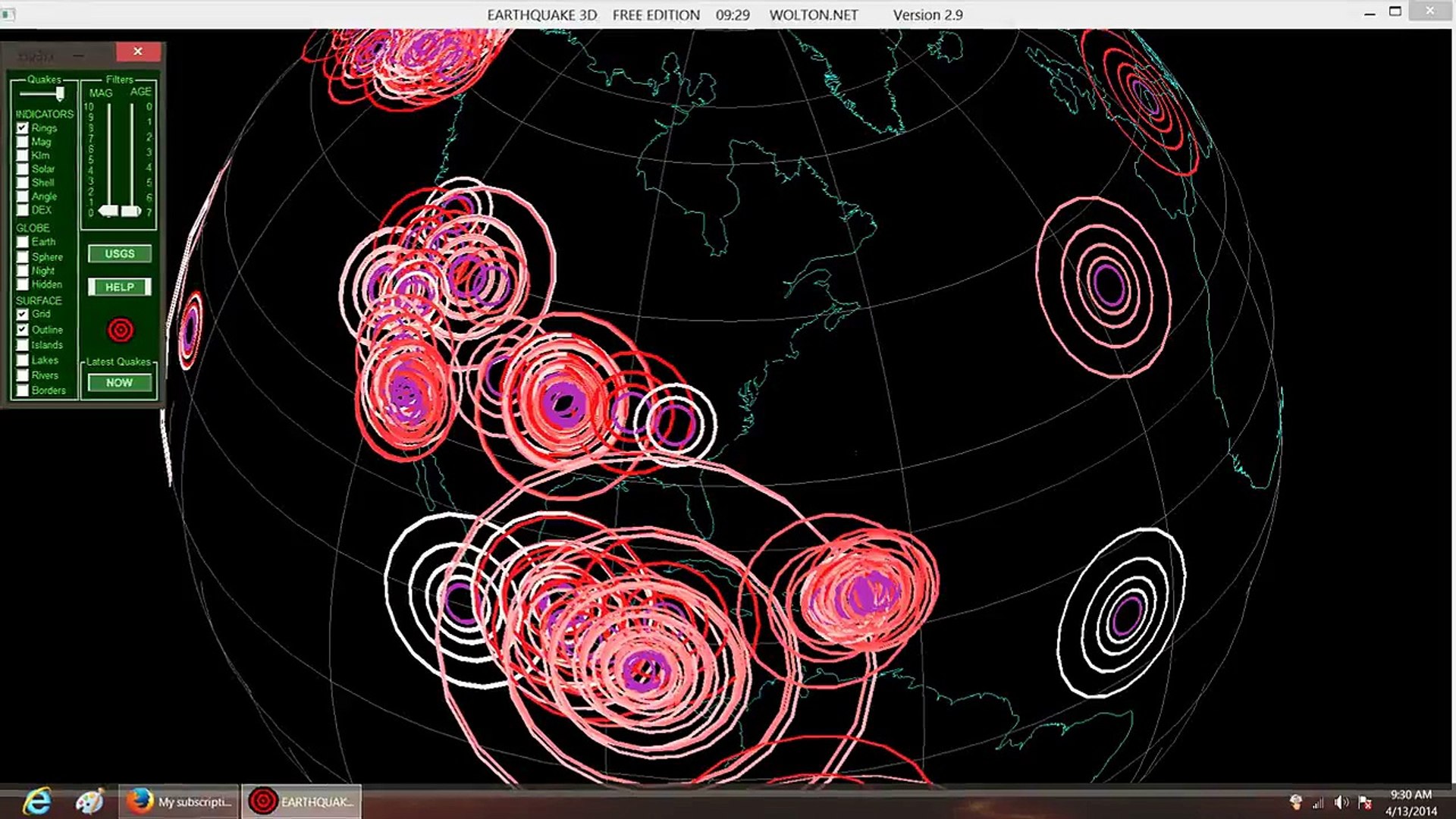Check the Hidden globe option
This screenshot has height=819, width=1456.
point(23,284)
